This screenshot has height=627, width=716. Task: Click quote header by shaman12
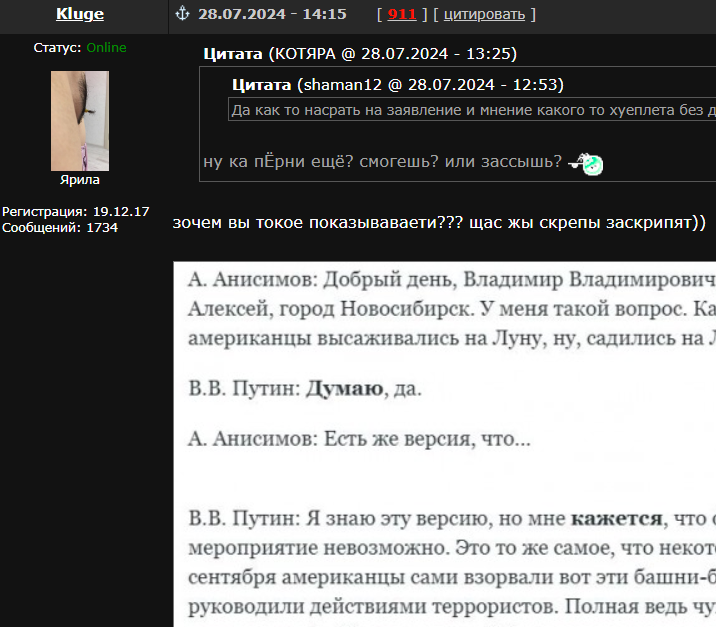tap(398, 85)
